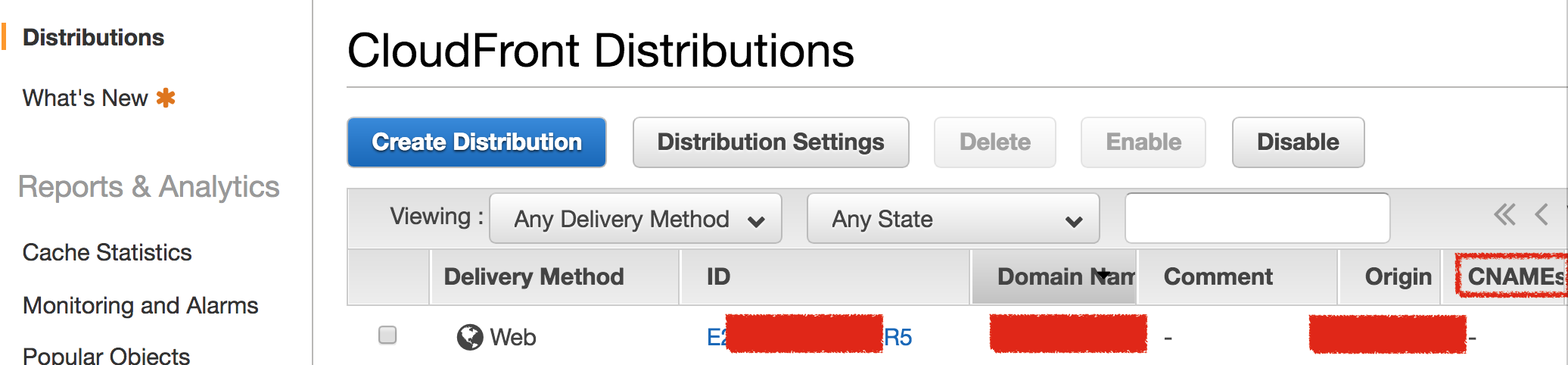This screenshot has height=365, width=1568.
Task: Click the orange asterisk beside What's New
Action: click(166, 98)
